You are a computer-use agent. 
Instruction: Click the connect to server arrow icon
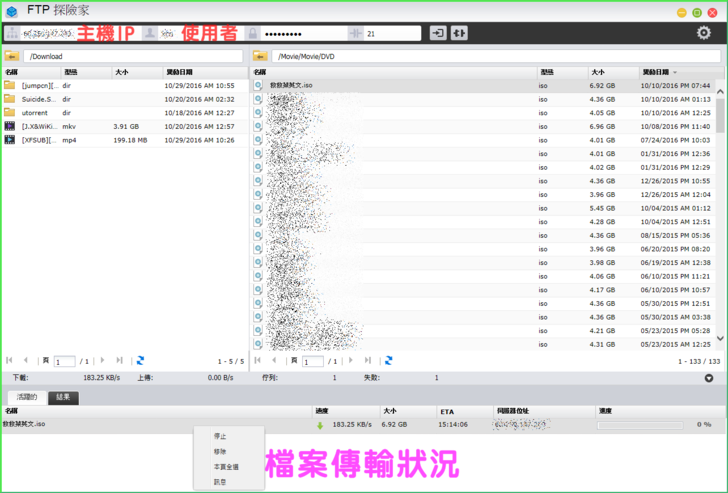(438, 33)
